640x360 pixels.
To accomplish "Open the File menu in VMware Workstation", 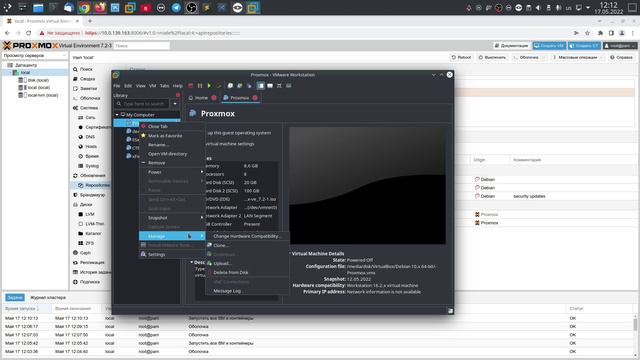I will pos(117,86).
